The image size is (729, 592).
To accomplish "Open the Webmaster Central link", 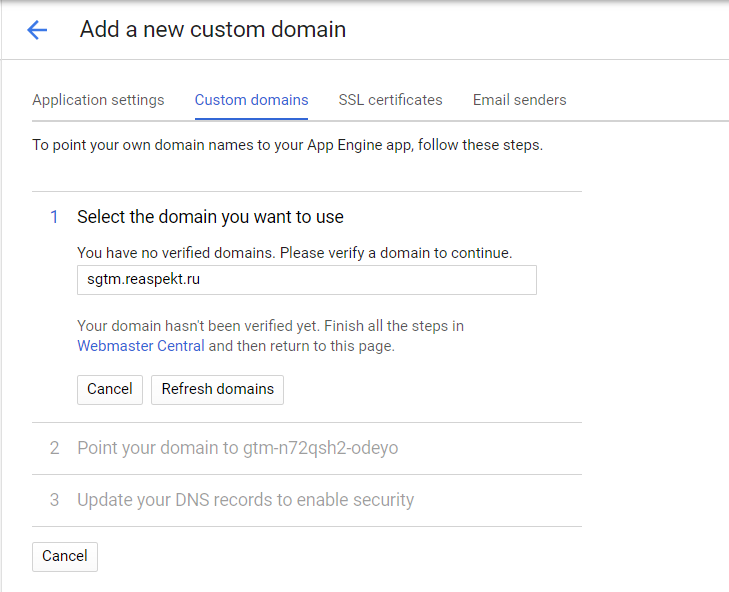I will click(x=141, y=346).
